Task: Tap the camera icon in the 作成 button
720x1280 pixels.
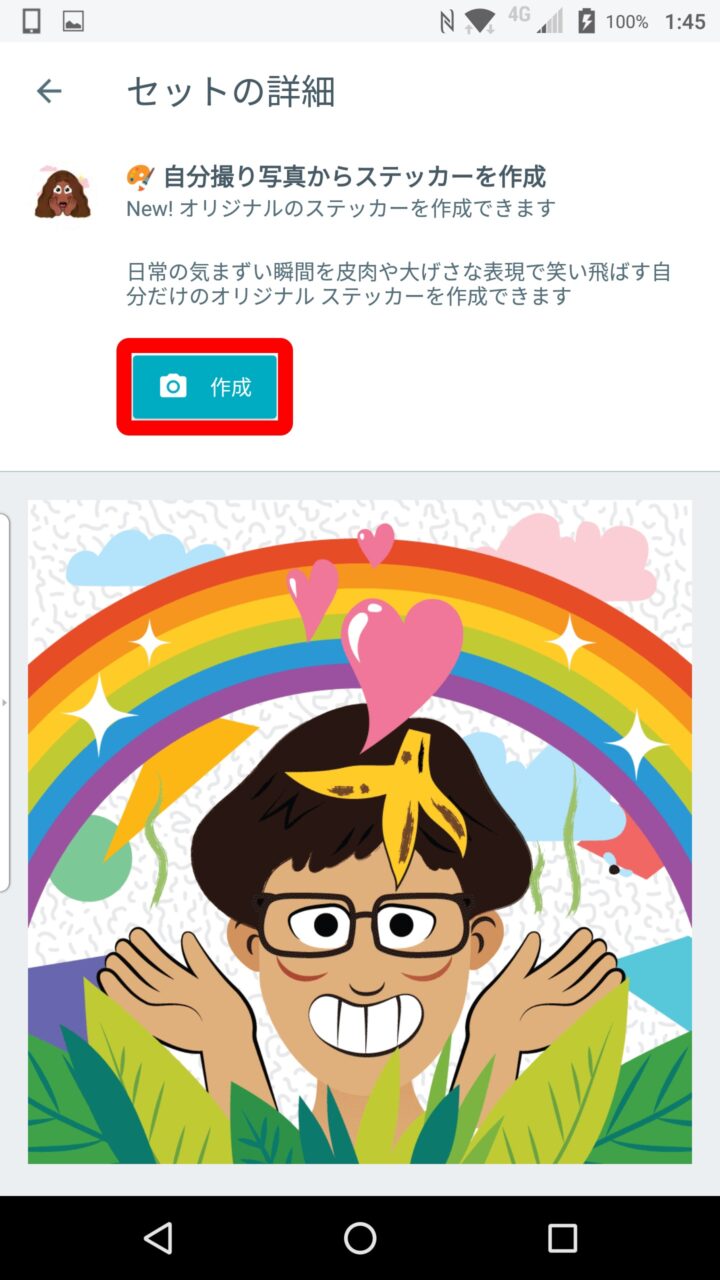Action: [173, 386]
